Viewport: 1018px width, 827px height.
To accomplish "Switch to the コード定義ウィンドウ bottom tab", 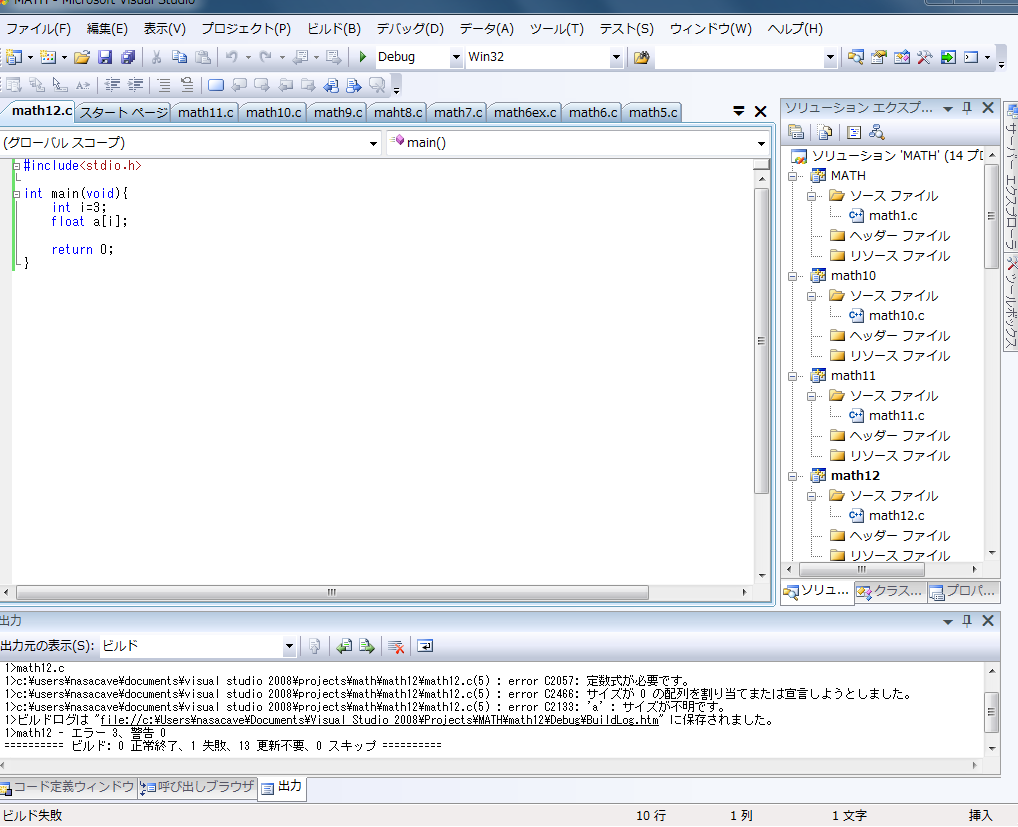I will (x=68, y=787).
